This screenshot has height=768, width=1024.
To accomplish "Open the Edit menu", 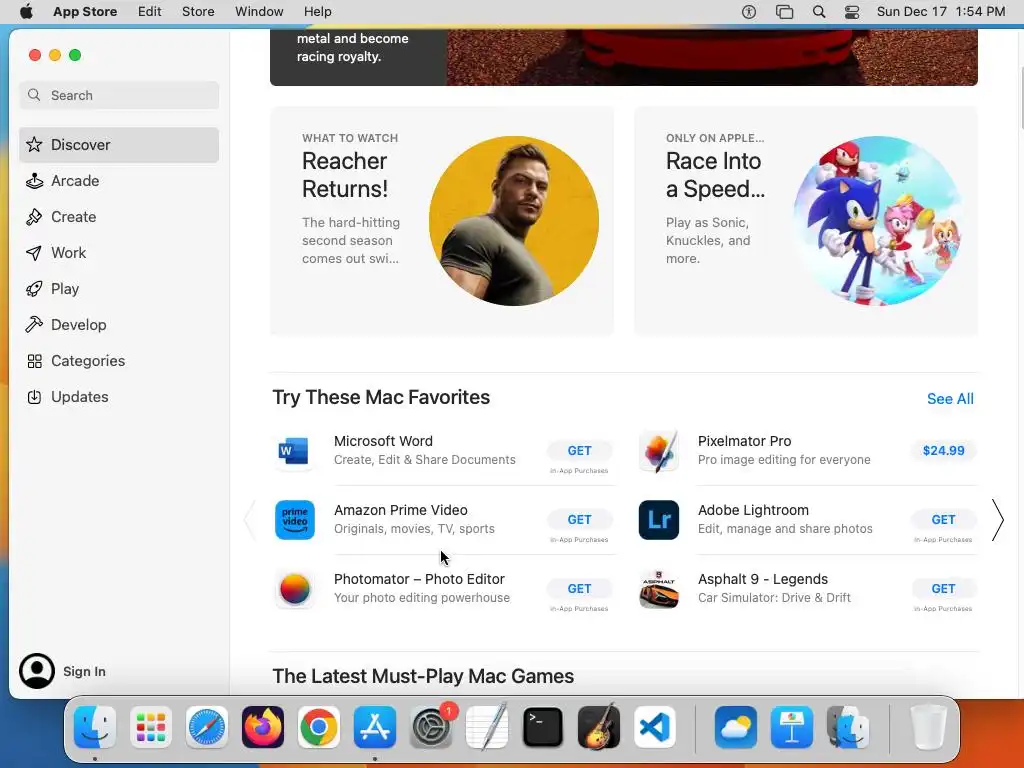I will (x=150, y=12).
